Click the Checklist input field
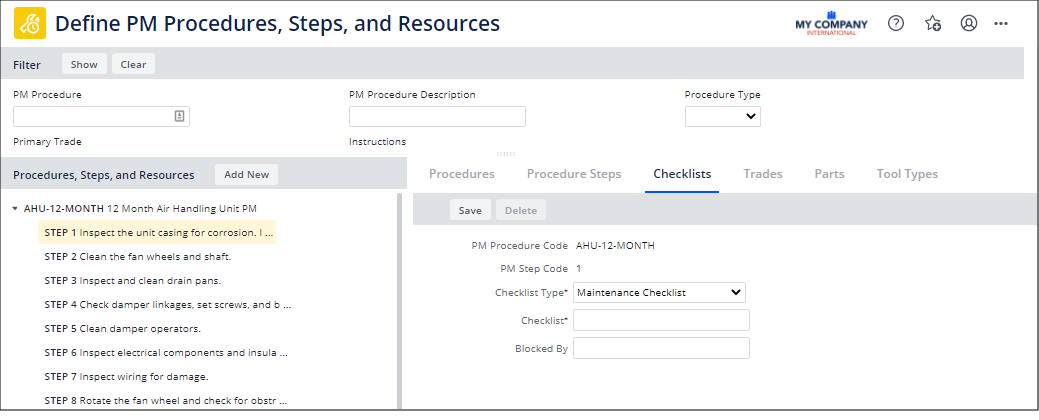 click(660, 320)
